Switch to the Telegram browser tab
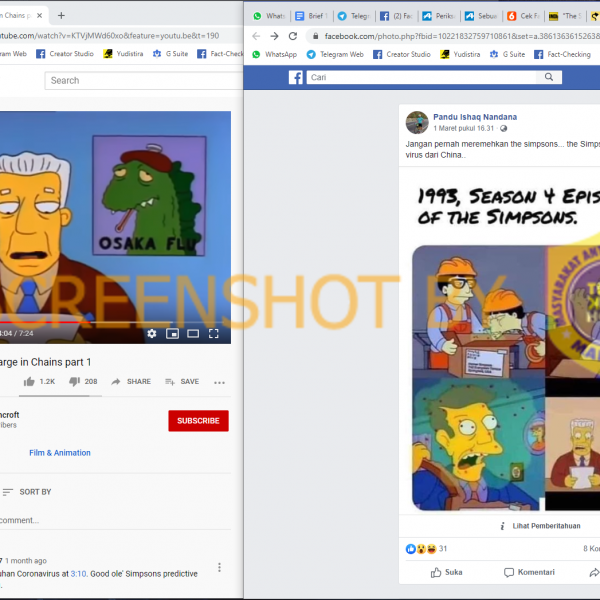 pos(354,16)
